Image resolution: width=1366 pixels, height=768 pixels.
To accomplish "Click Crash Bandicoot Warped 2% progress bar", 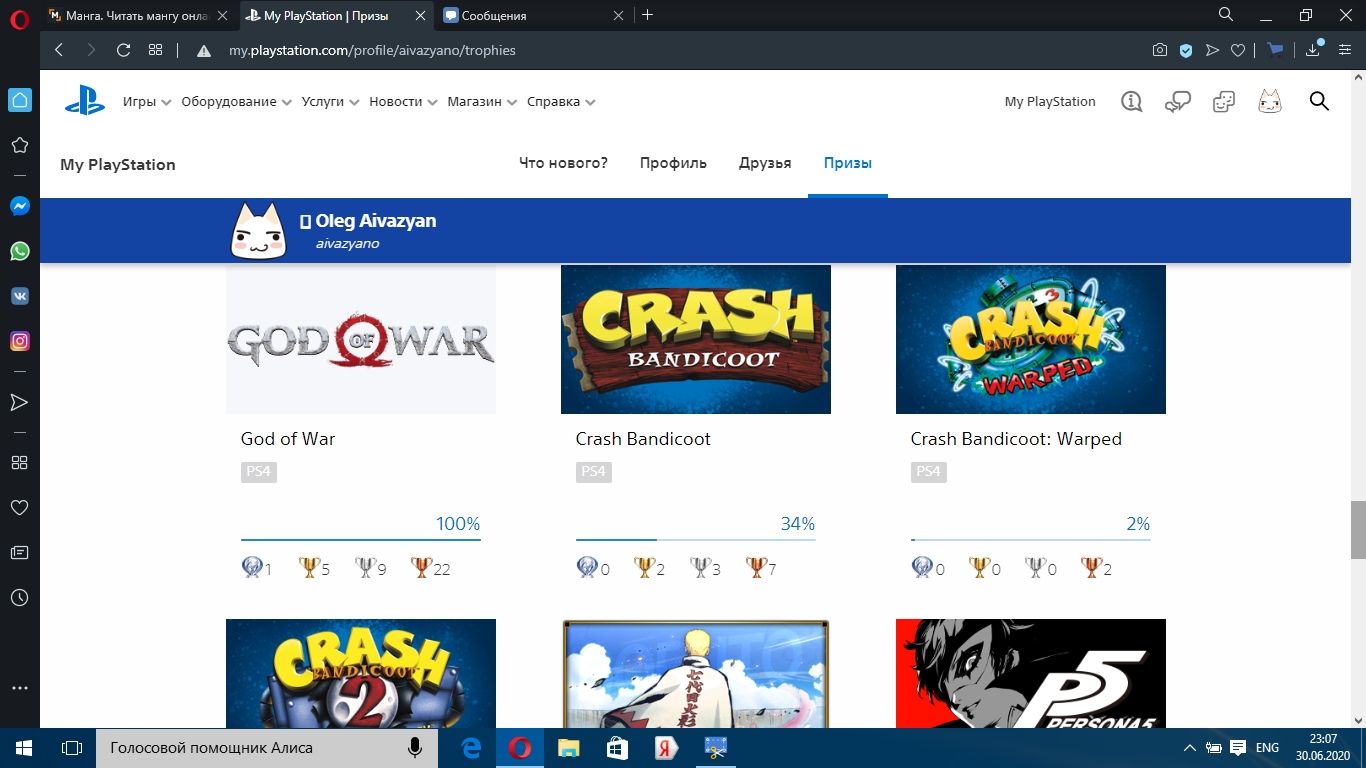I will (x=1031, y=540).
